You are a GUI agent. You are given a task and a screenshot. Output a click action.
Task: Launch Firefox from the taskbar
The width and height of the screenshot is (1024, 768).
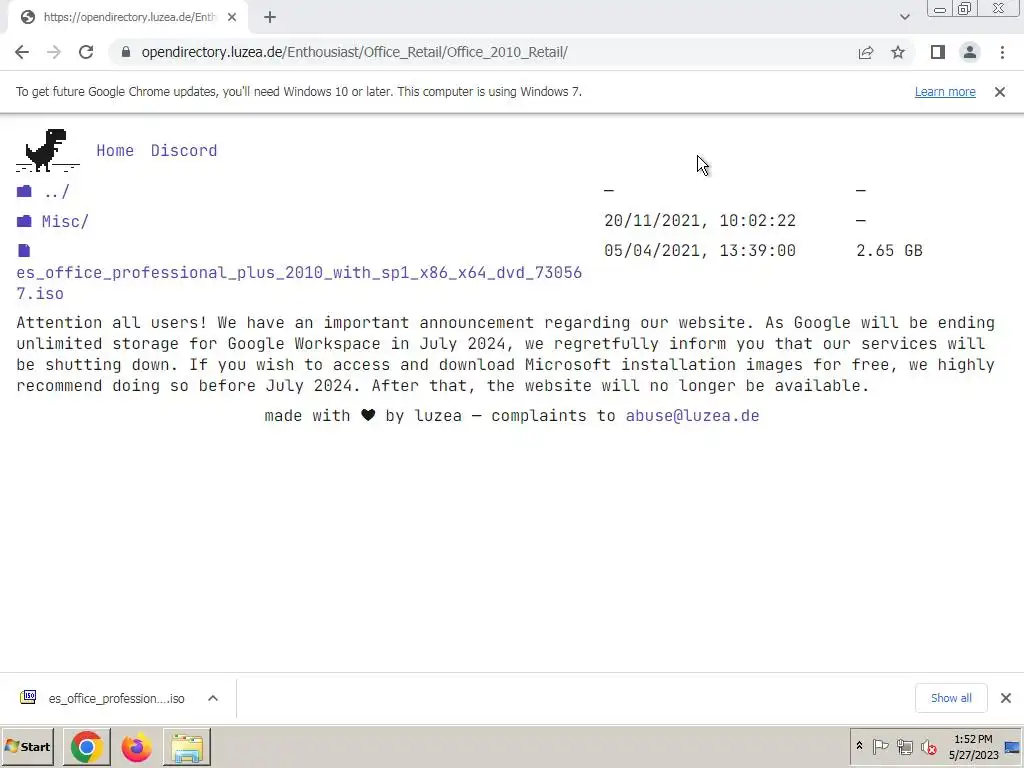(x=136, y=747)
